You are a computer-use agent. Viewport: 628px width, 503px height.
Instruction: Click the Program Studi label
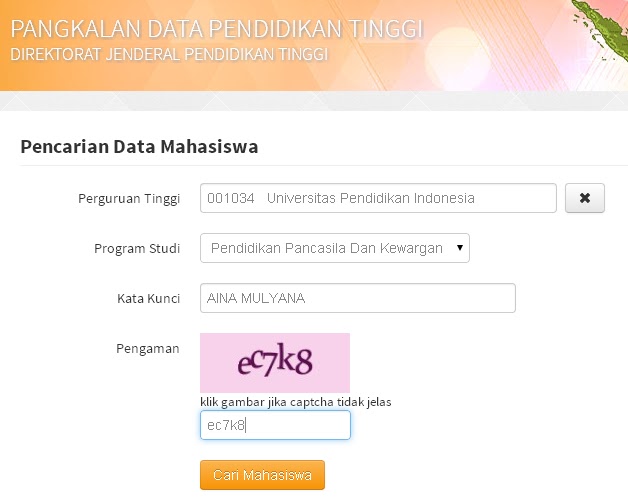pos(137,249)
